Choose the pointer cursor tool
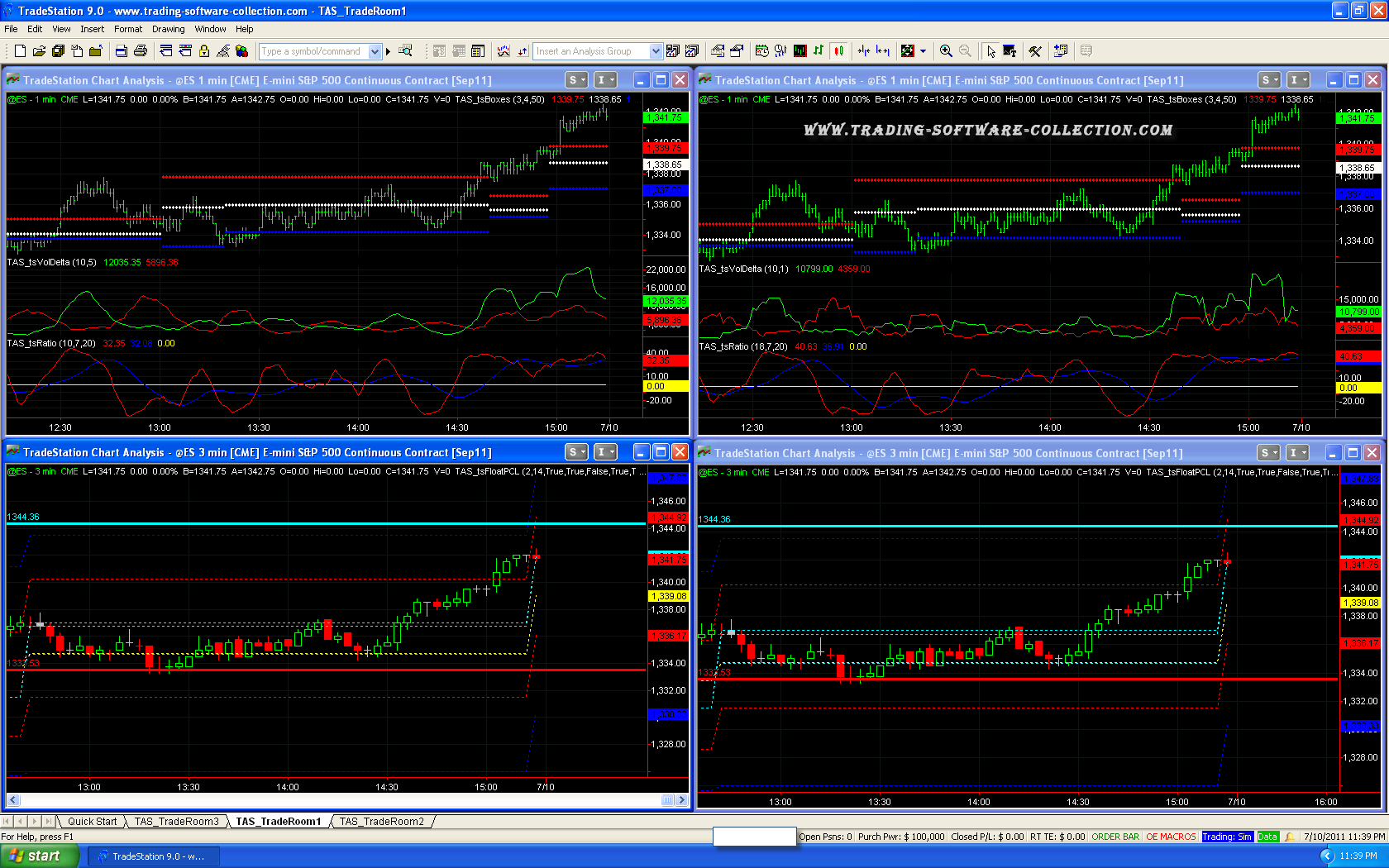The image size is (1389, 868). [x=990, y=51]
